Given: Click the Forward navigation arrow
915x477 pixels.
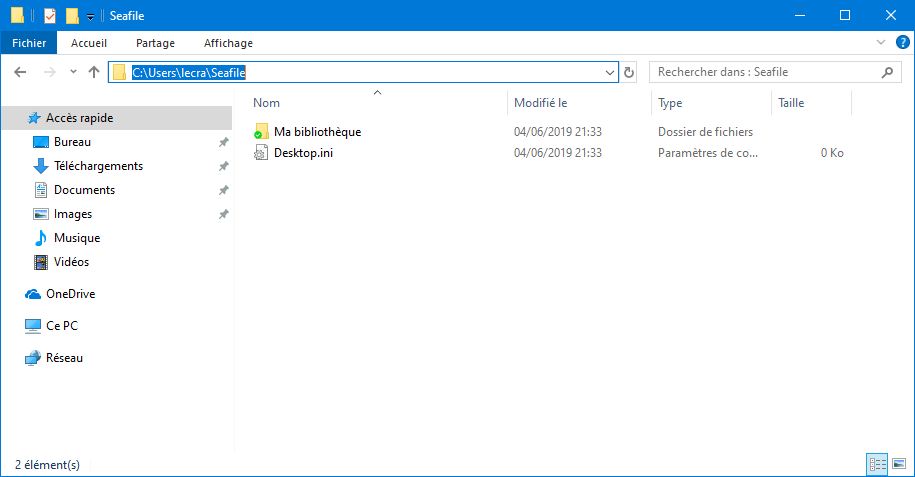Looking at the screenshot, I should 50,72.
